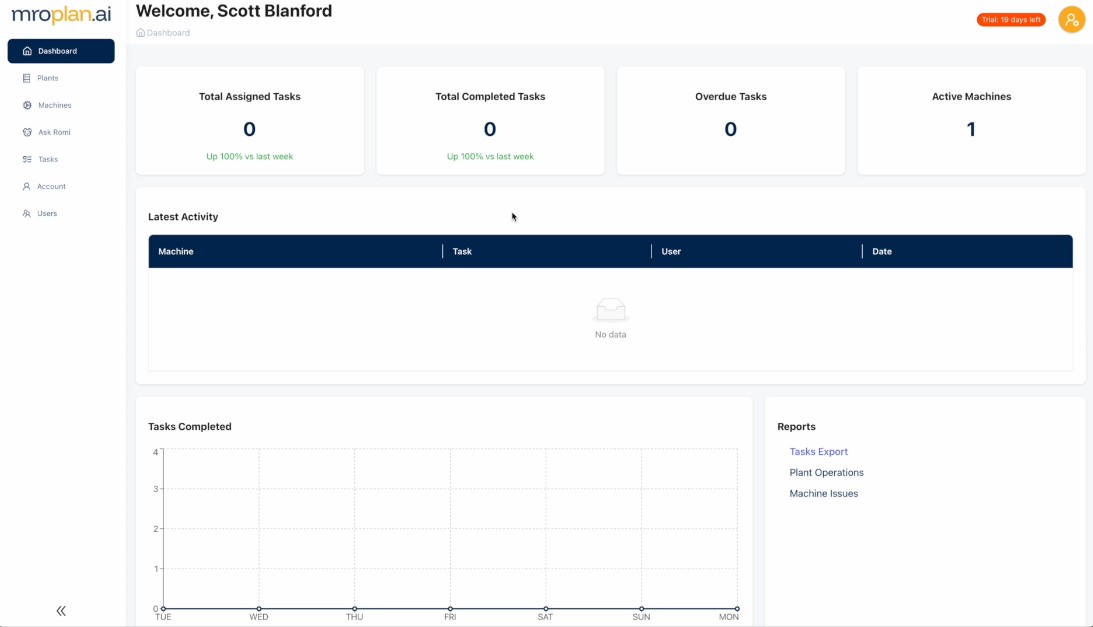Click the Machines gear icon in sidebar
The width and height of the screenshot is (1093, 627).
[27, 105]
